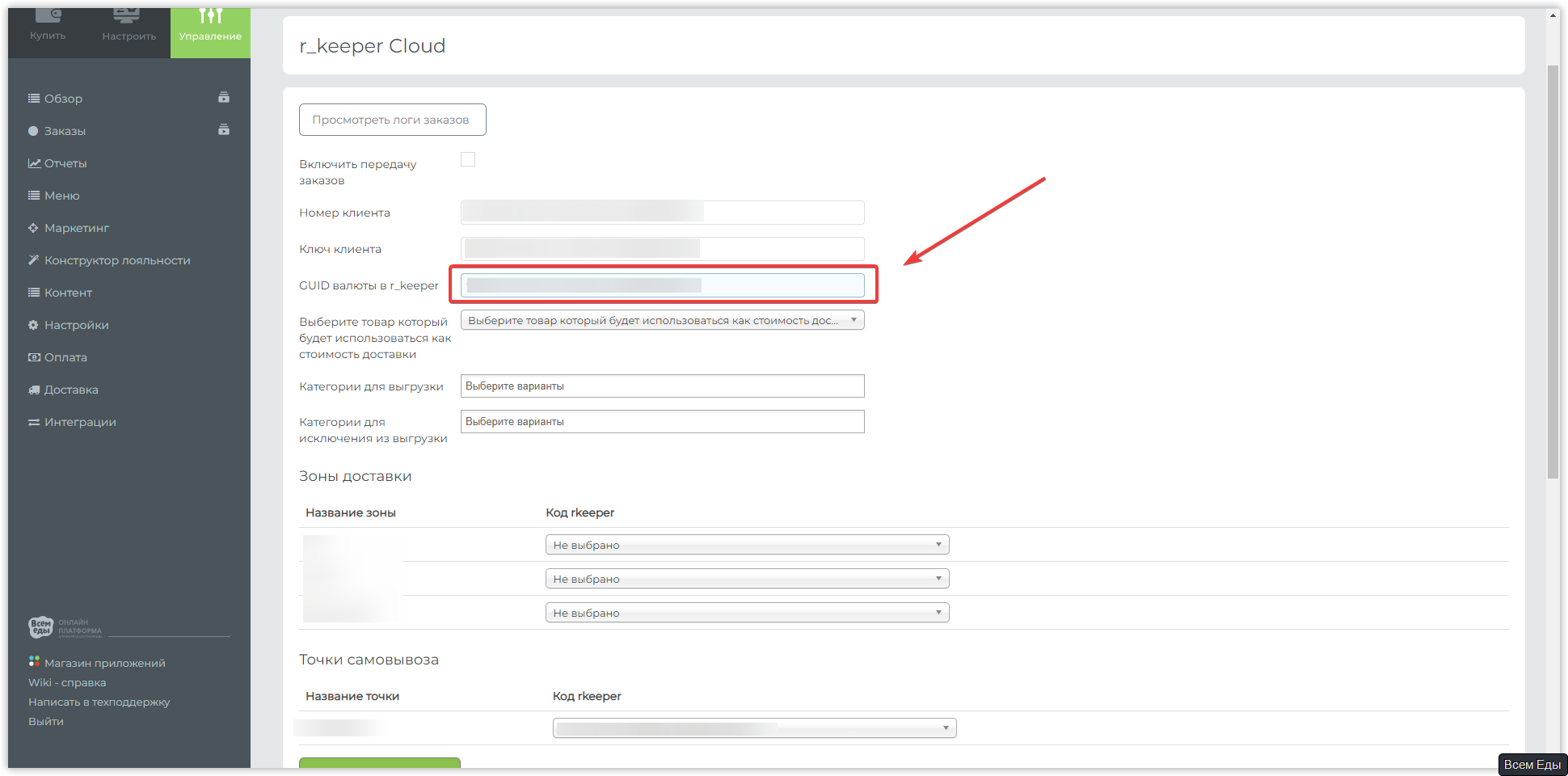This screenshot has height=776, width=1568.
Task: Click the Маркетинг crosshair icon
Action: [33, 228]
